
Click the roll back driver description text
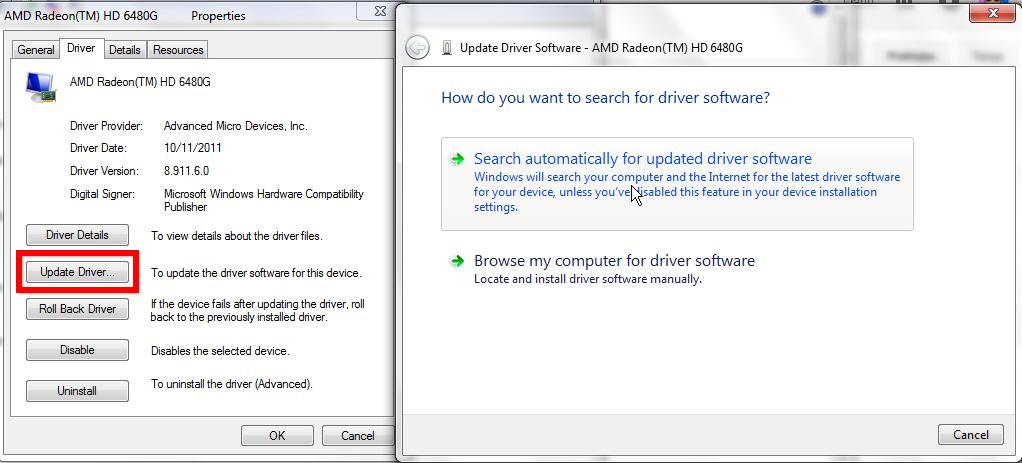(258, 310)
